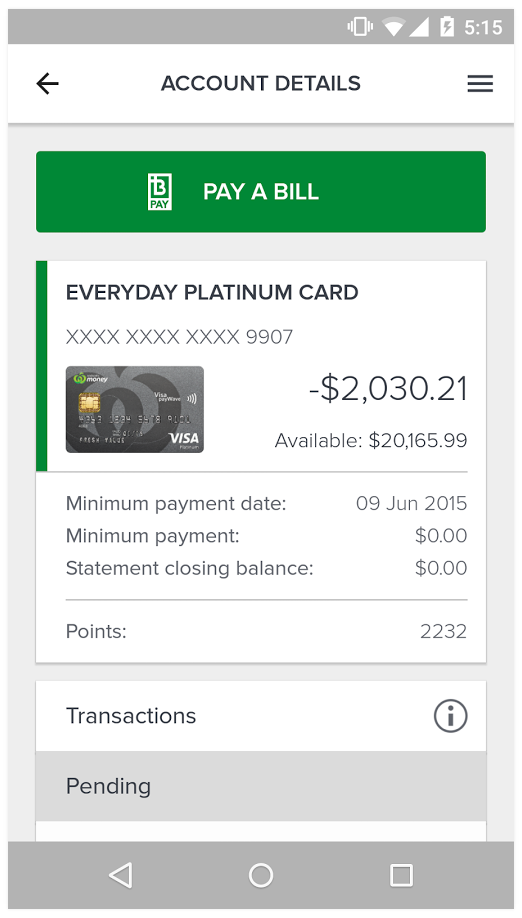Tap the Wi-Fi status icon
Image resolution: width=522 pixels, height=918 pixels.
(x=394, y=27)
